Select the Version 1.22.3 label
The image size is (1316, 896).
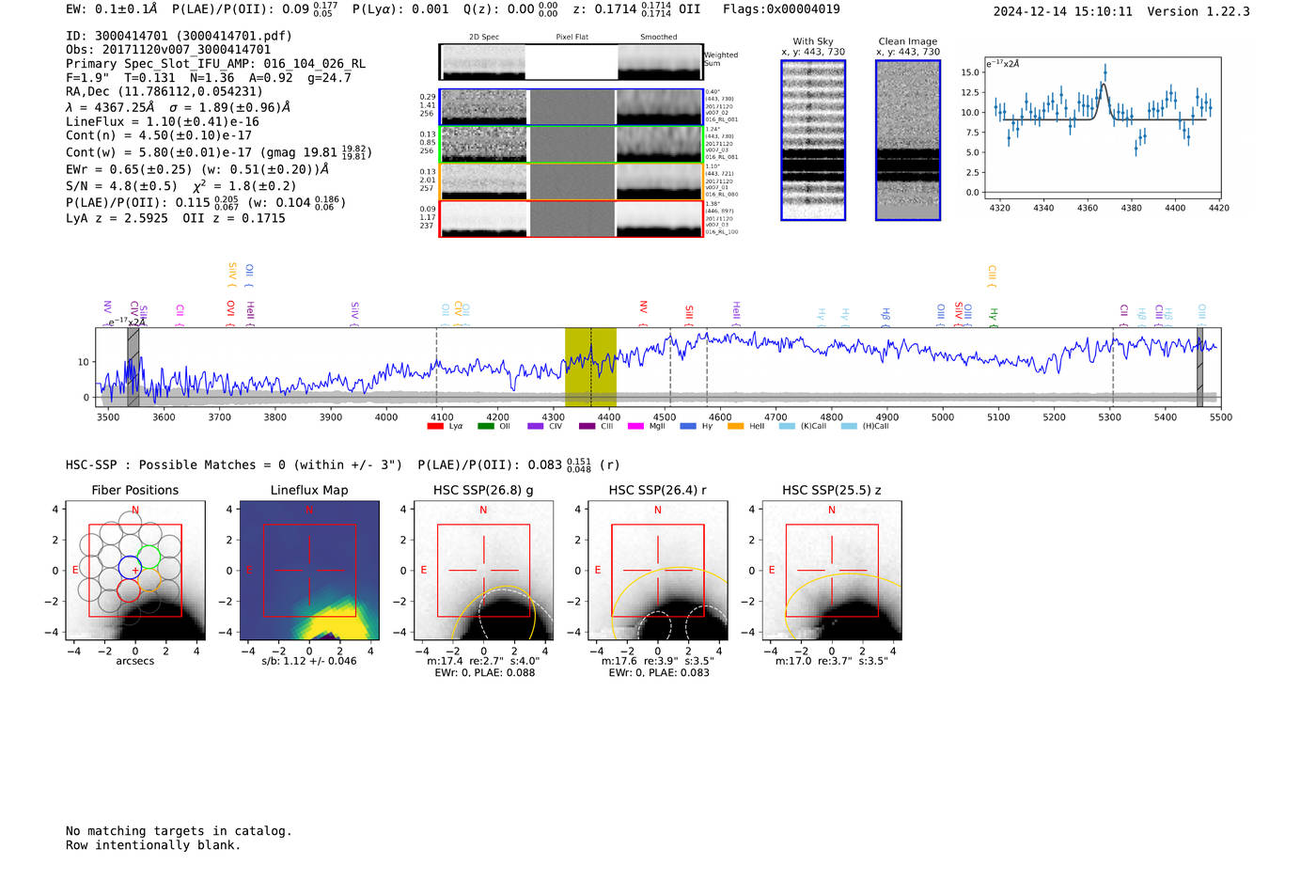(1198, 11)
